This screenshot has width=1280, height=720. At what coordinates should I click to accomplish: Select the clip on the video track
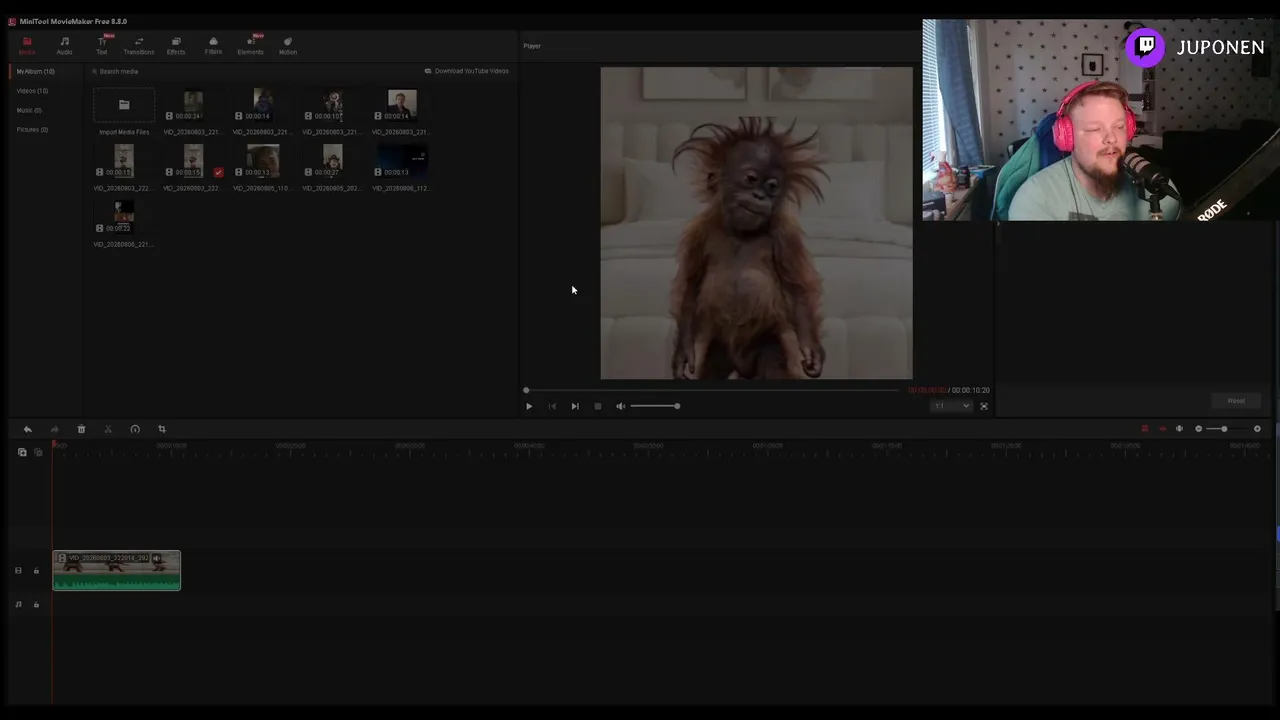click(117, 571)
